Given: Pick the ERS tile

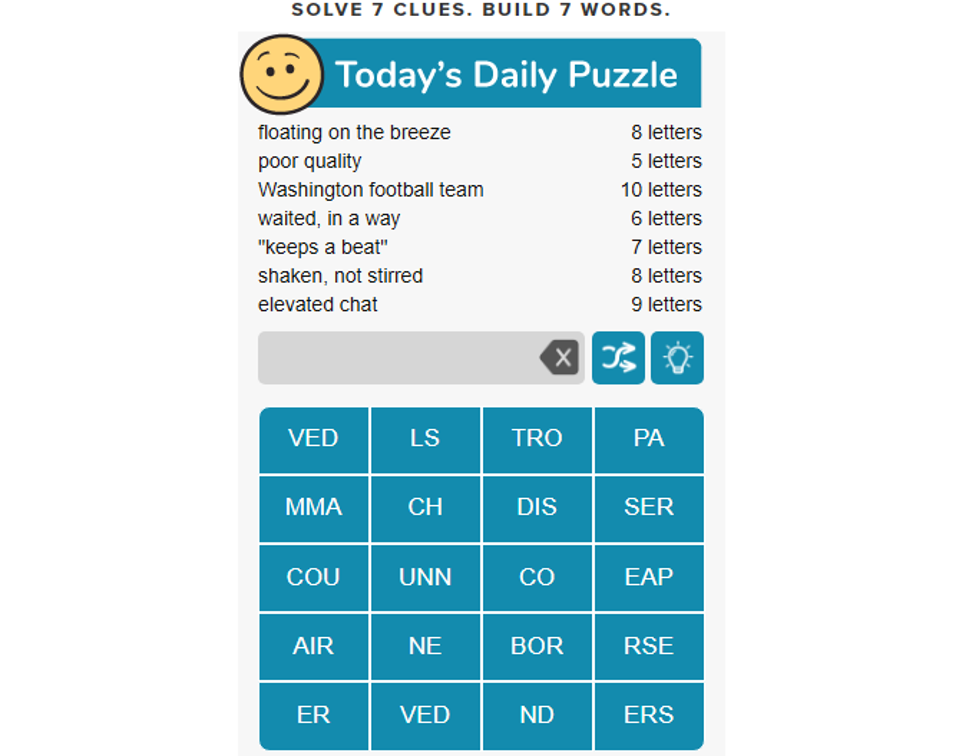Looking at the screenshot, I should pyautogui.click(x=649, y=716).
